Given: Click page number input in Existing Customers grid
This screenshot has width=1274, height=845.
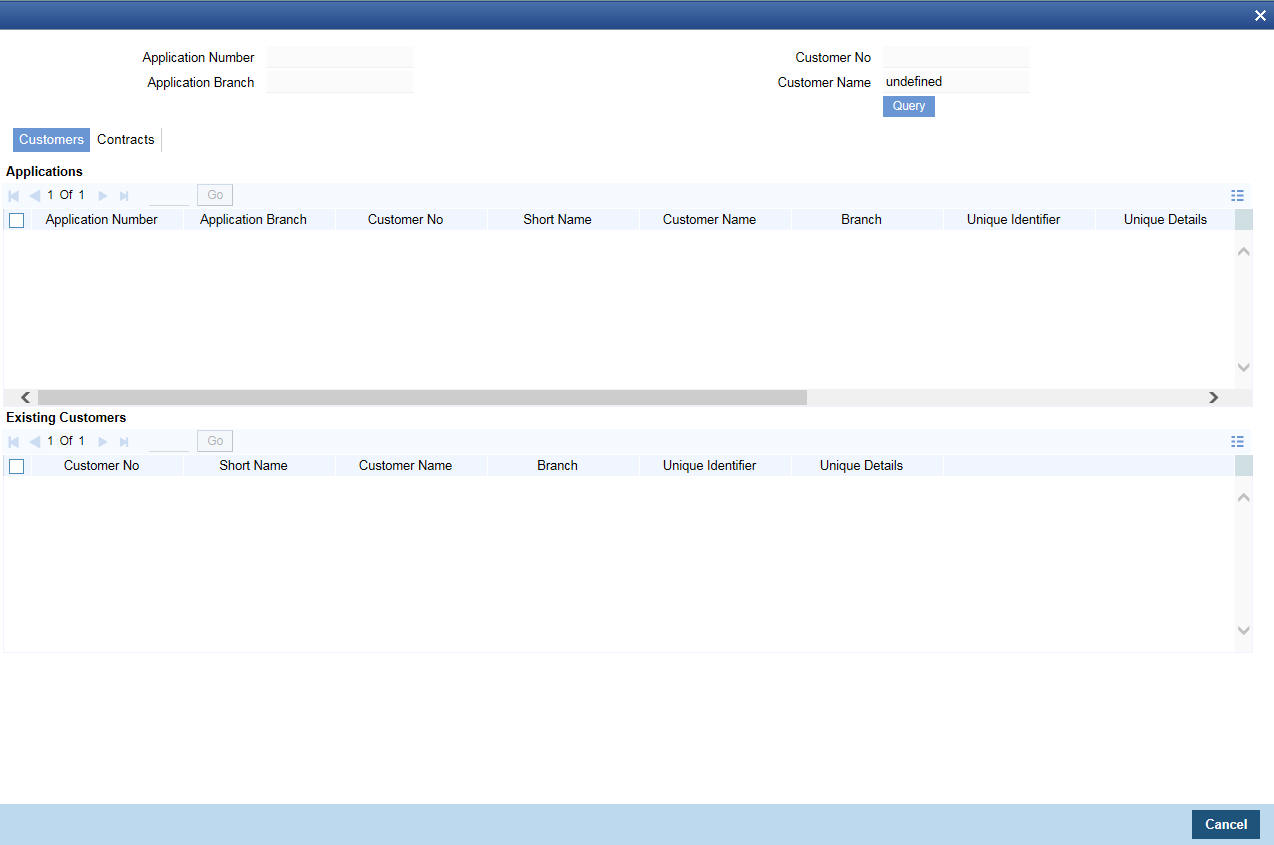Looking at the screenshot, I should click(169, 441).
